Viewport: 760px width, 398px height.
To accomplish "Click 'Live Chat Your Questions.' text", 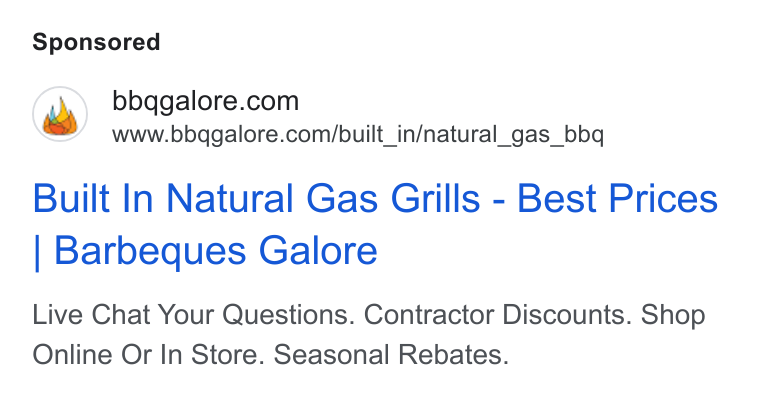I will click(194, 315).
